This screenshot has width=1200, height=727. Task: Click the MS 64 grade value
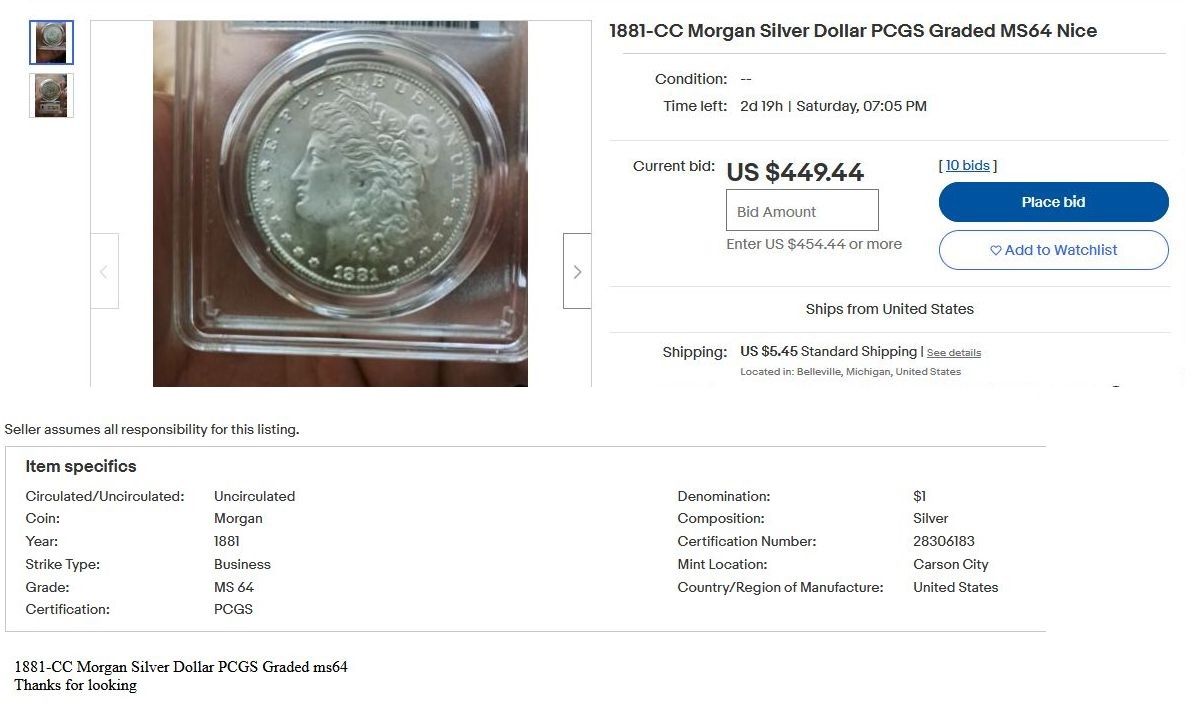pos(234,588)
